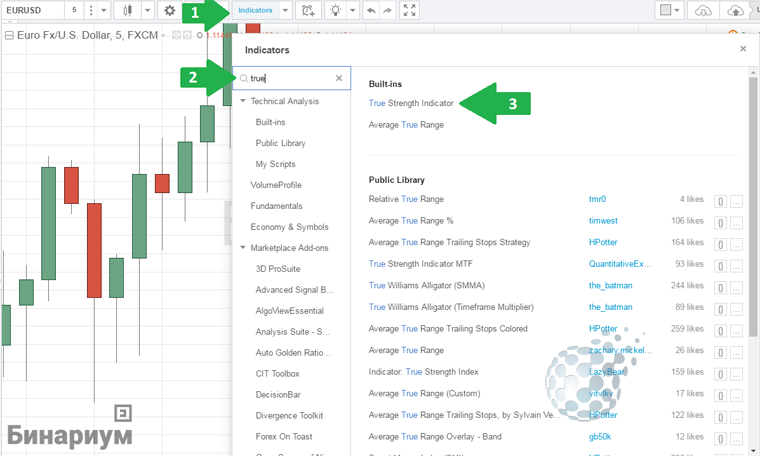View source code of Relative True Range
The image size is (760, 456).
click(x=720, y=201)
